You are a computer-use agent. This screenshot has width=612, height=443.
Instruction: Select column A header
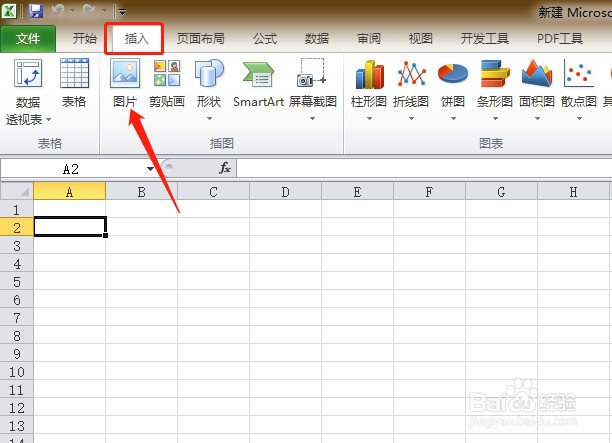pos(69,191)
